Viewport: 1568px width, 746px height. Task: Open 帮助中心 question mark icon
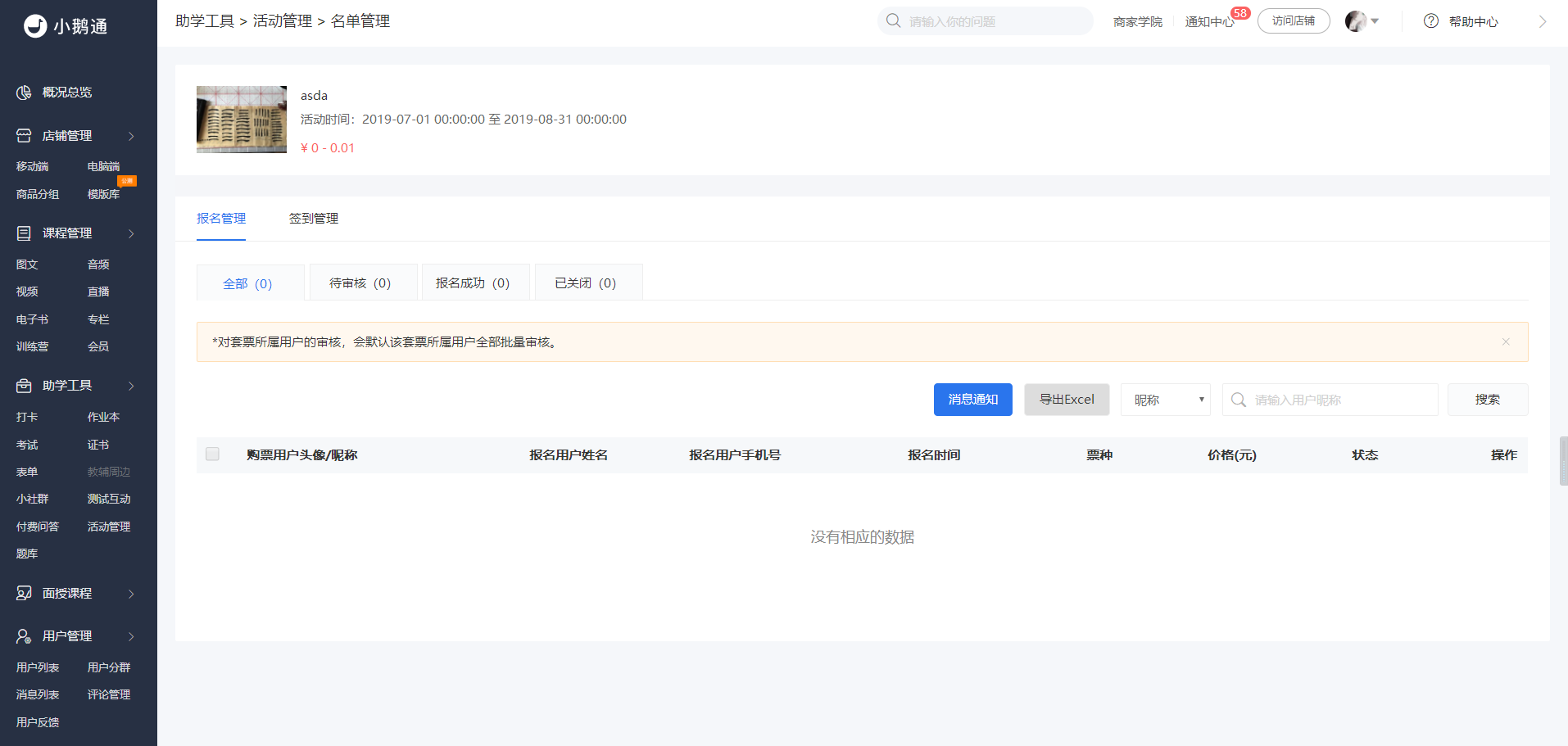[1431, 21]
